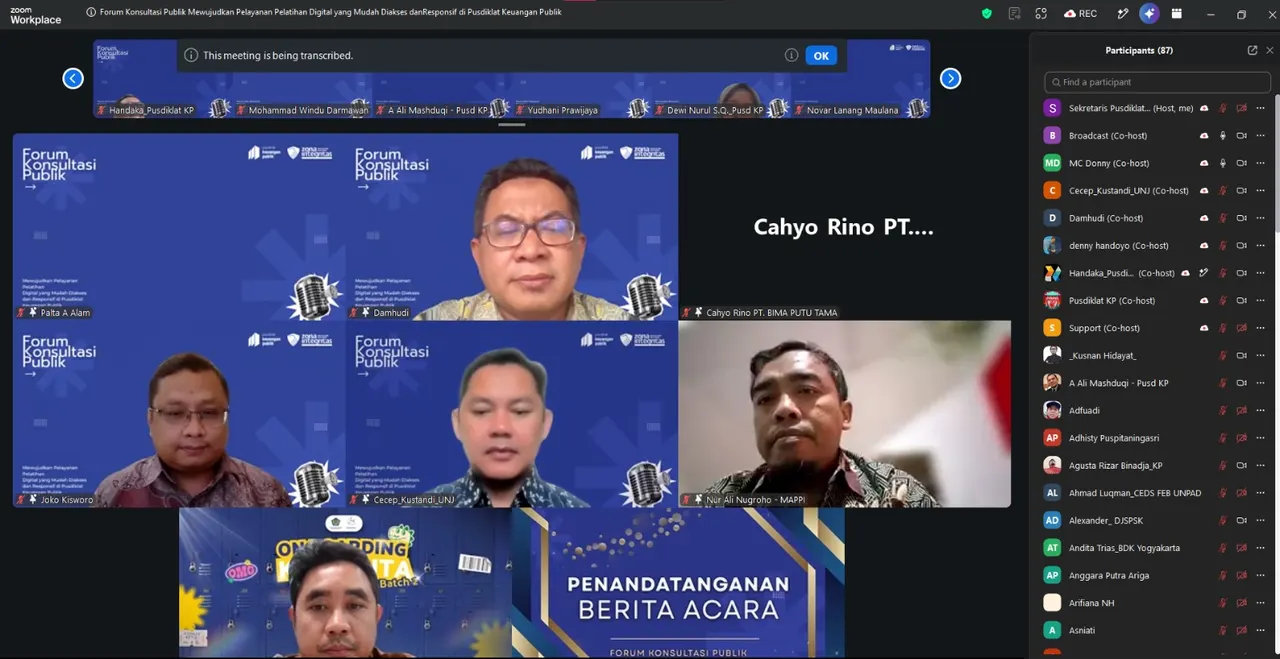This screenshot has height=659, width=1280.
Task: Click camera-off icon for Arifiana NH
Action: tap(1242, 603)
